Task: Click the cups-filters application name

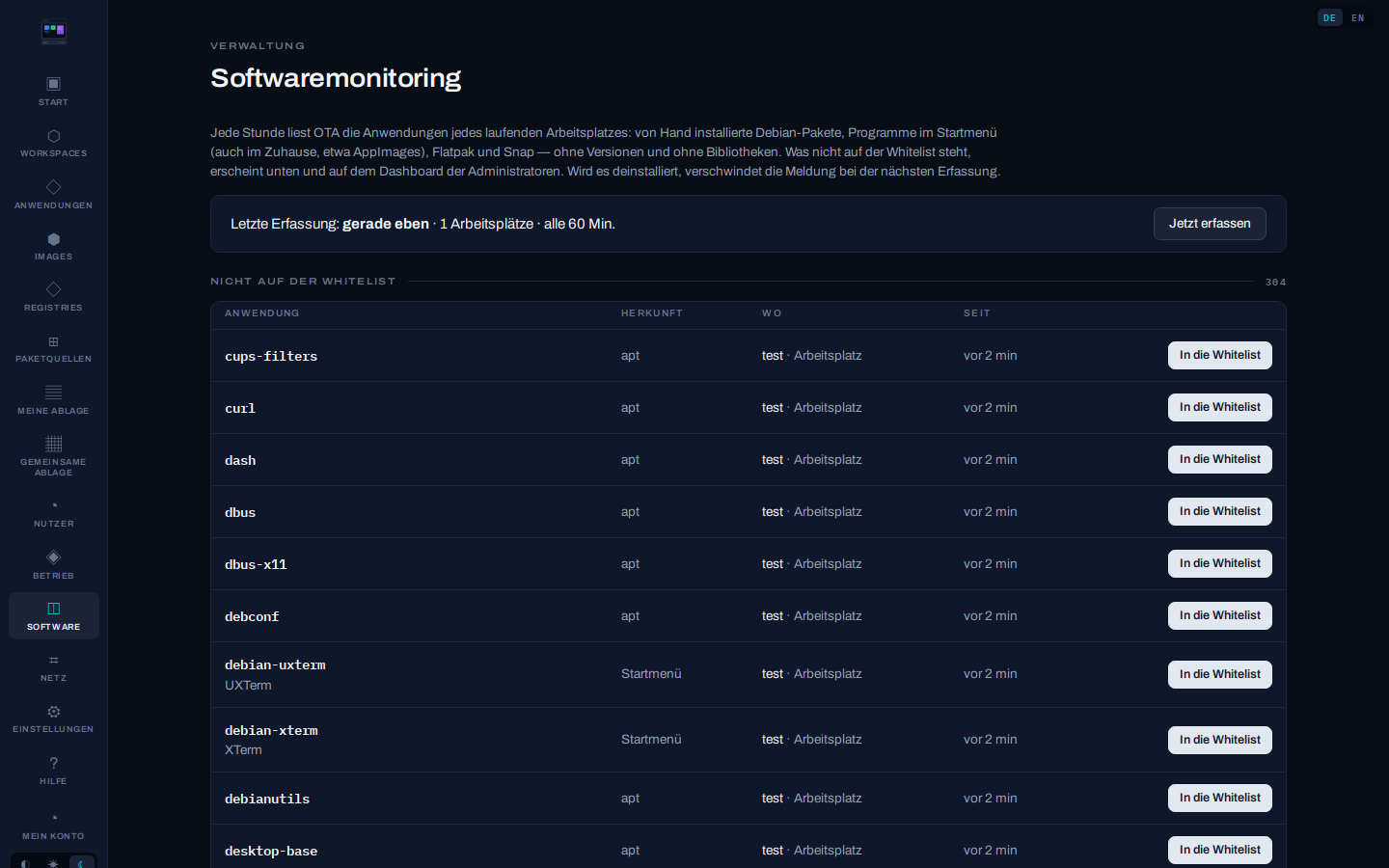Action: click(271, 356)
